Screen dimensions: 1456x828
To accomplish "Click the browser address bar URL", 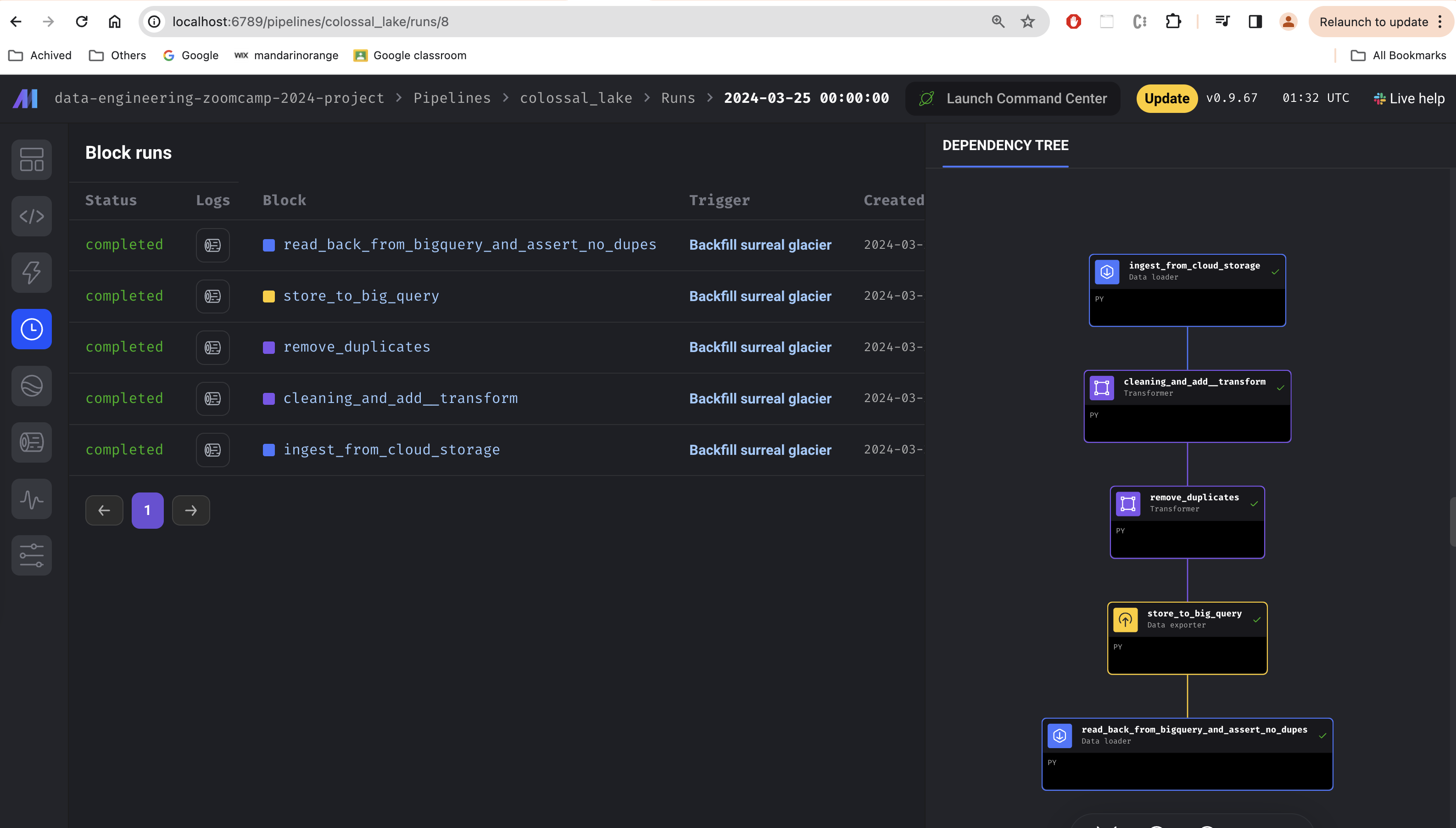I will (310, 22).
